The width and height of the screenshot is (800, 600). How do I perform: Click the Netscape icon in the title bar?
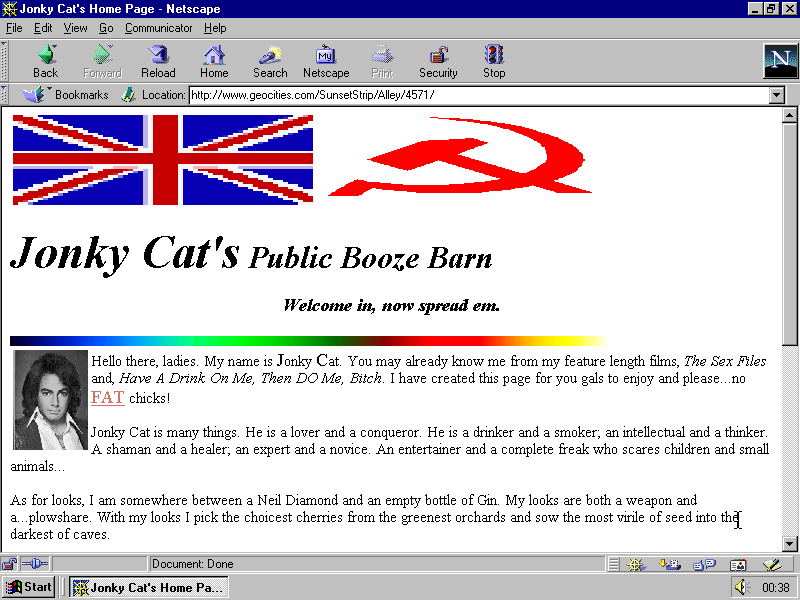pyautogui.click(x=9, y=9)
